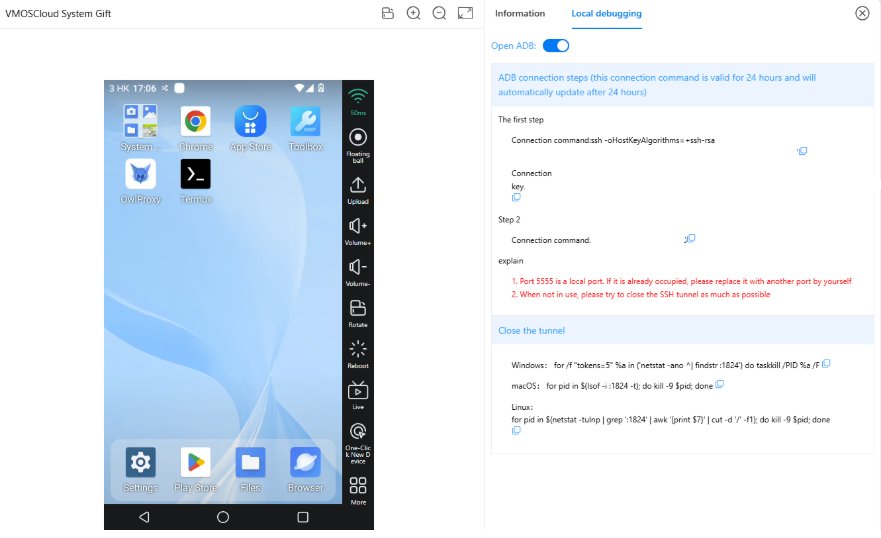The image size is (881, 538).
Task: Tap the Android home navigation button
Action: [x=223, y=517]
